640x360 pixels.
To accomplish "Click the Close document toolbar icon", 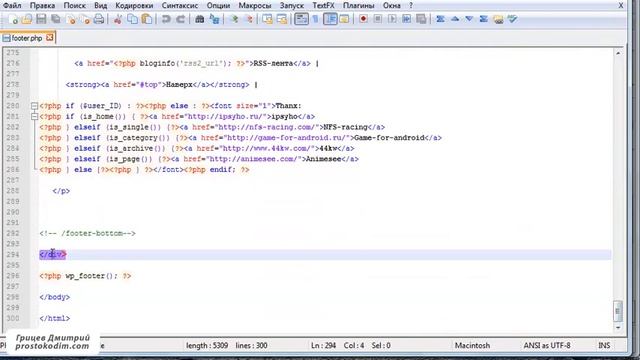I will 71,19.
